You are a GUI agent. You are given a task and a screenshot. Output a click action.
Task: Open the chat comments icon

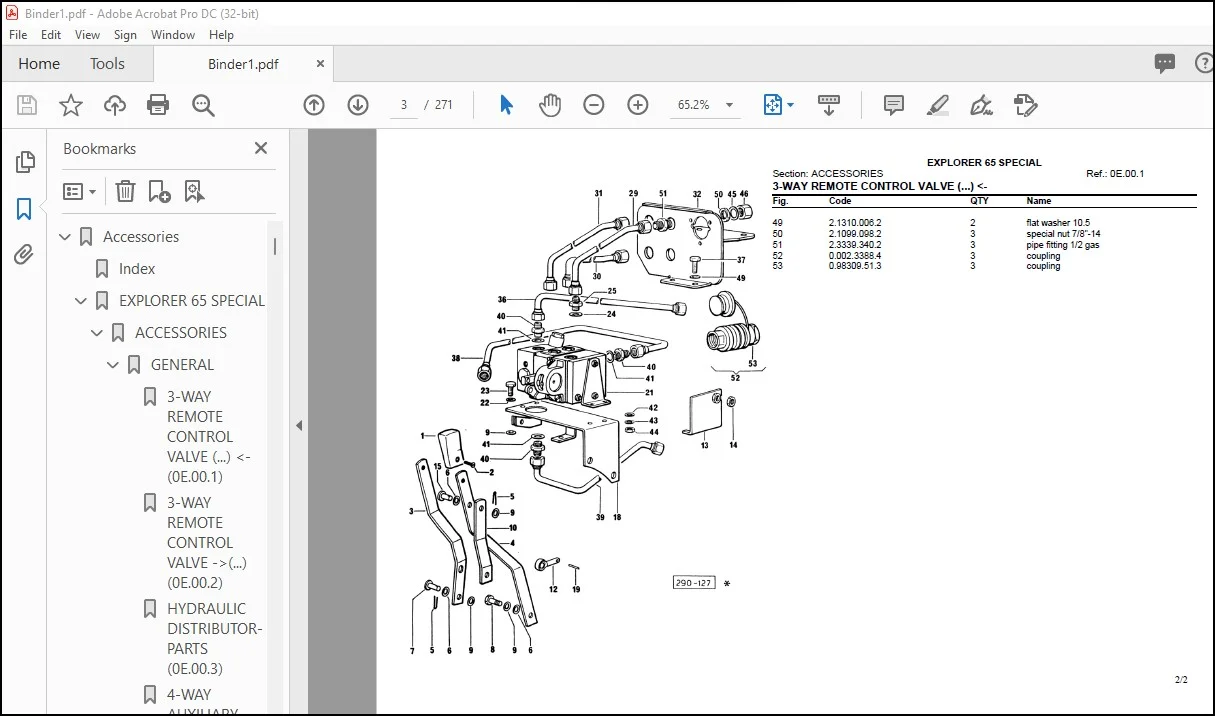tap(1165, 63)
